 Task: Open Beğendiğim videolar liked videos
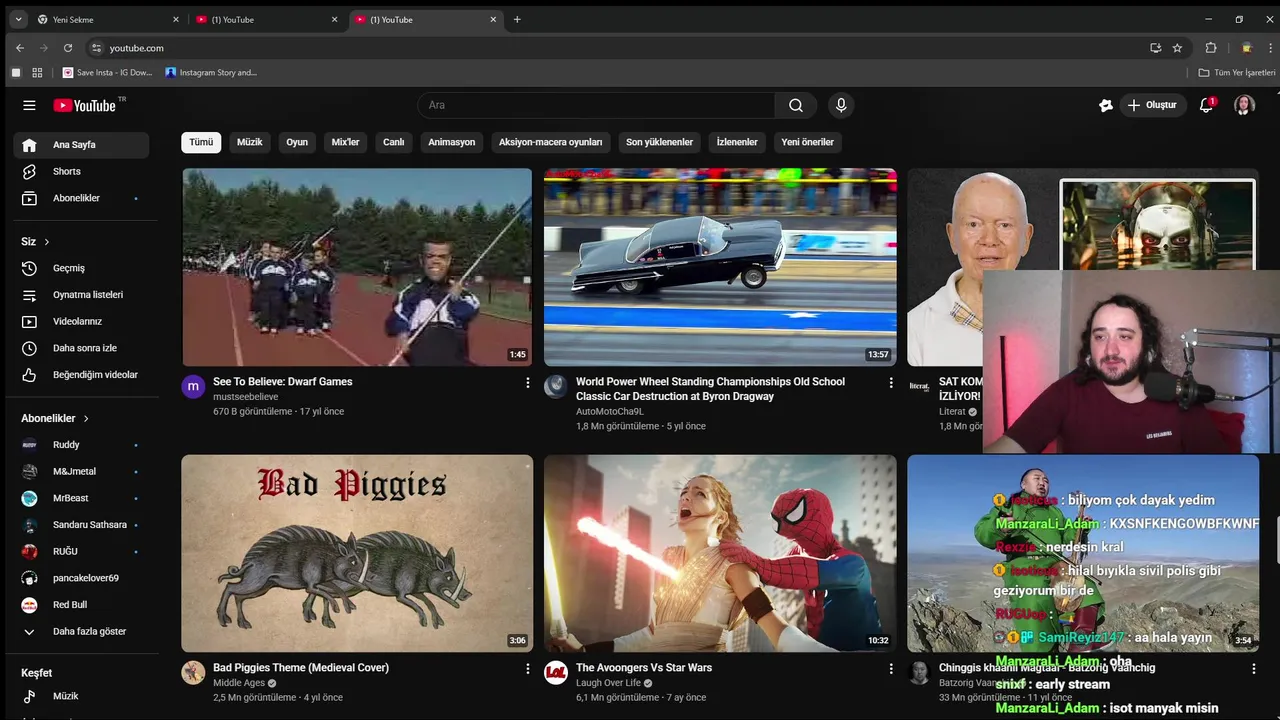click(x=81, y=375)
